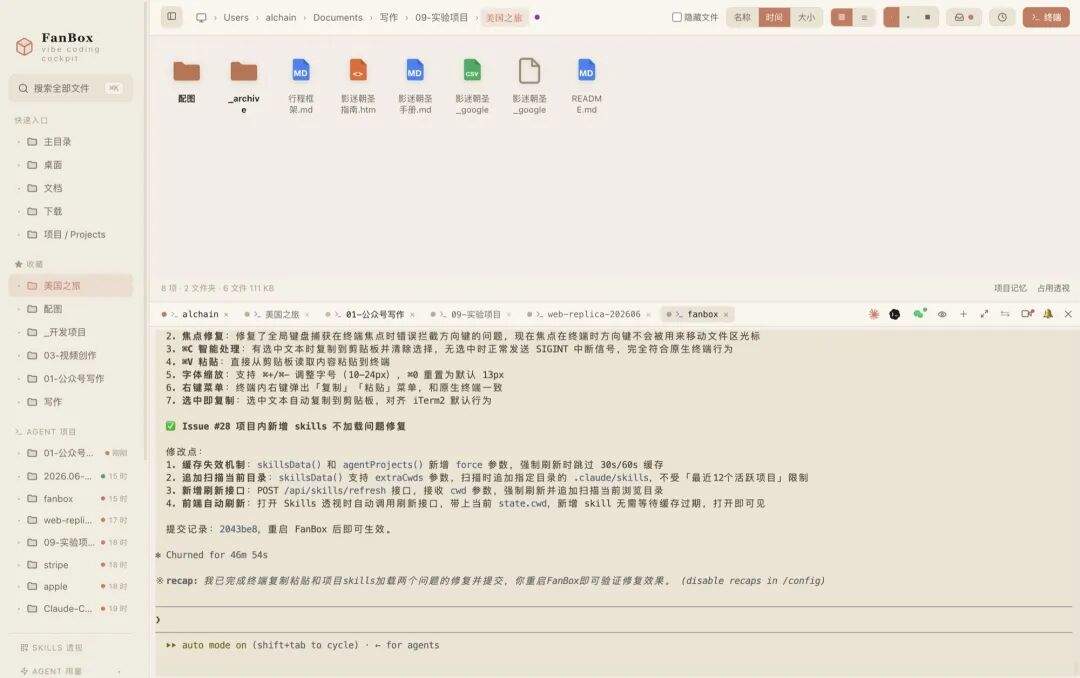The height and width of the screenshot is (678, 1080).
Task: Expand the terminal panel to fullscreen
Action: click(984, 314)
